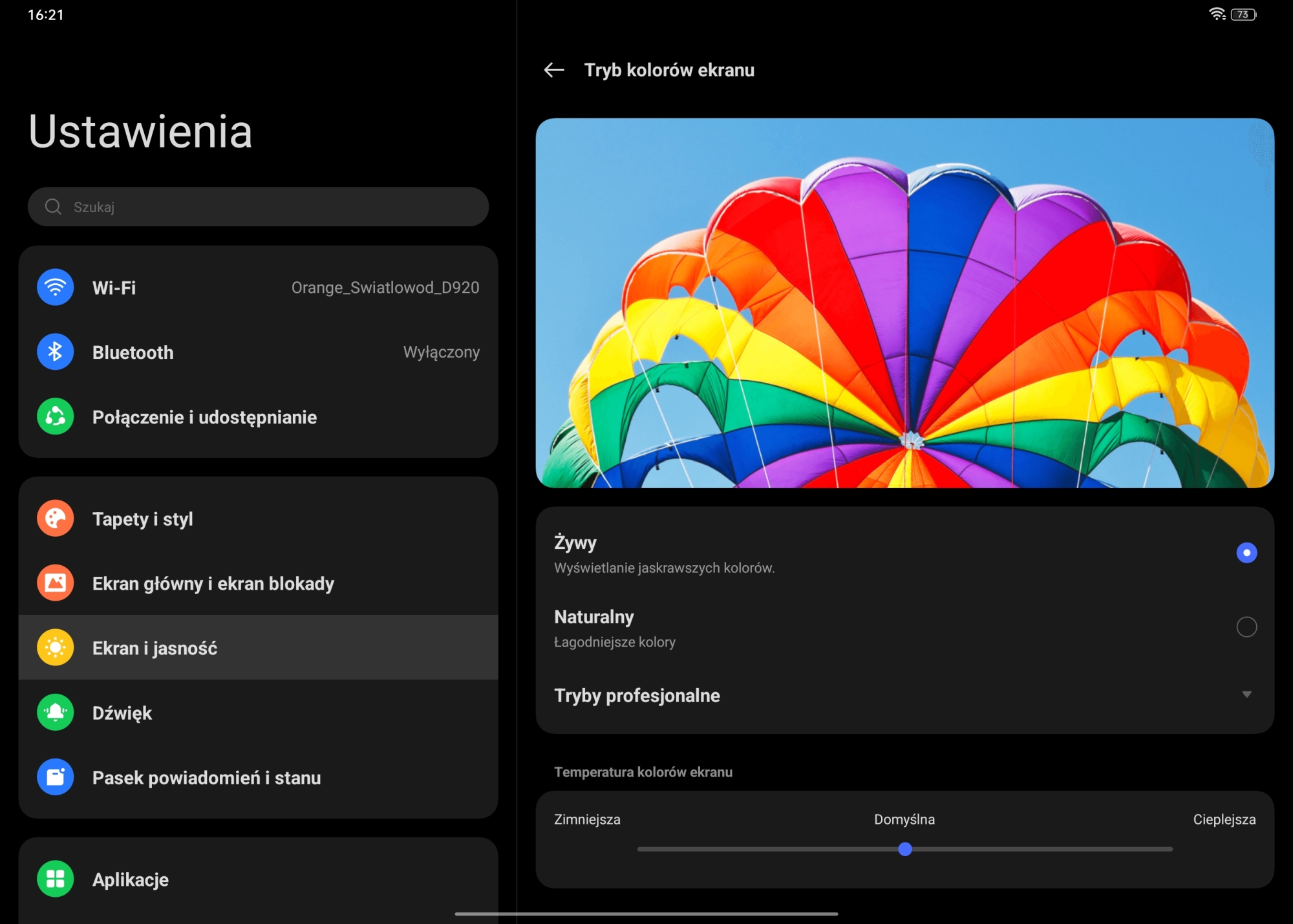Select the Żywy radio button
1293x924 pixels.
(x=1246, y=553)
